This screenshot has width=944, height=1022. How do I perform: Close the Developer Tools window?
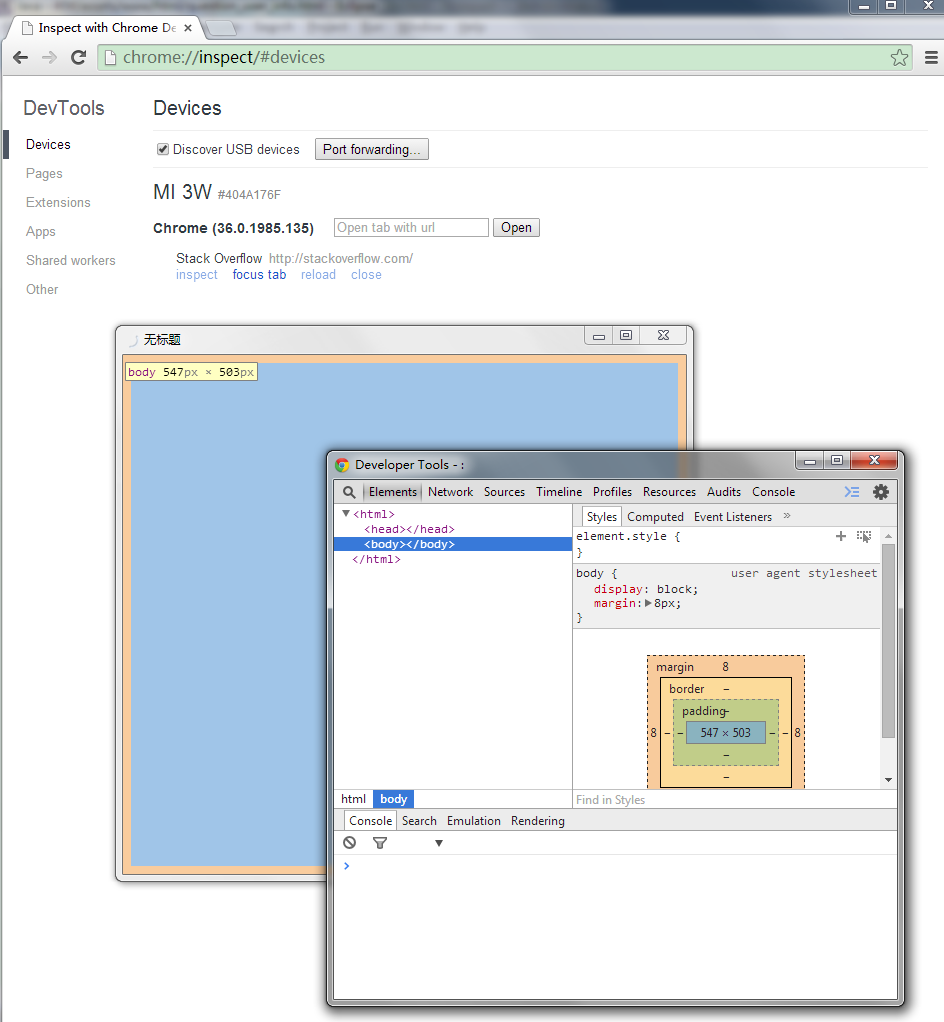[874, 460]
